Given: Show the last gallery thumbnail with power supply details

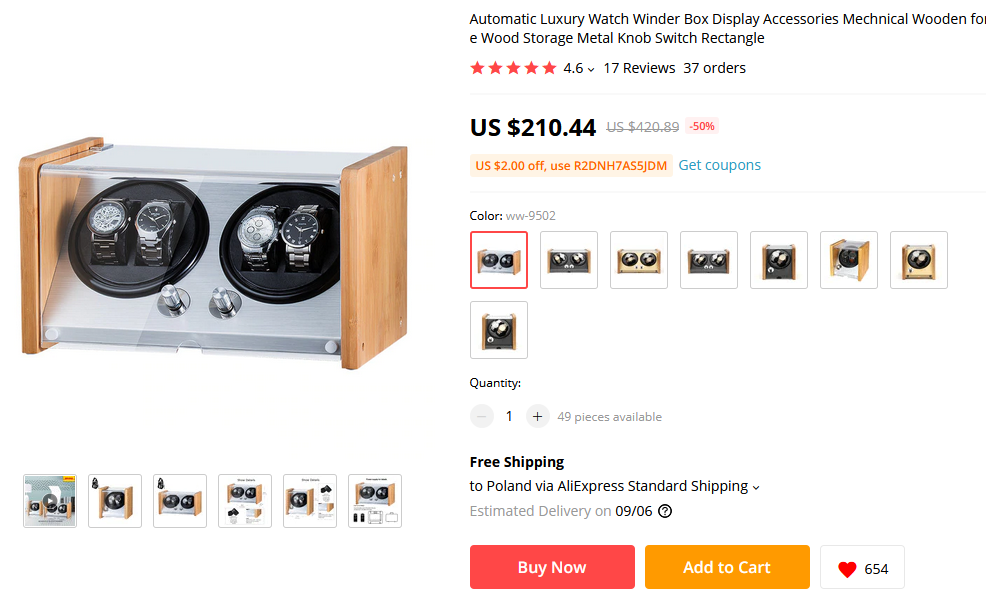Looking at the screenshot, I should pyautogui.click(x=375, y=501).
